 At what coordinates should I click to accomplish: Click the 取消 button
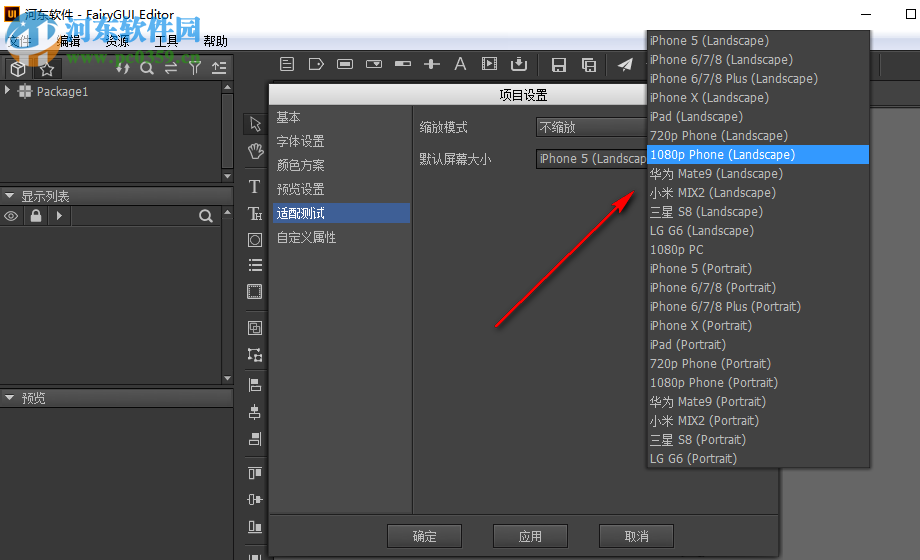tap(637, 536)
